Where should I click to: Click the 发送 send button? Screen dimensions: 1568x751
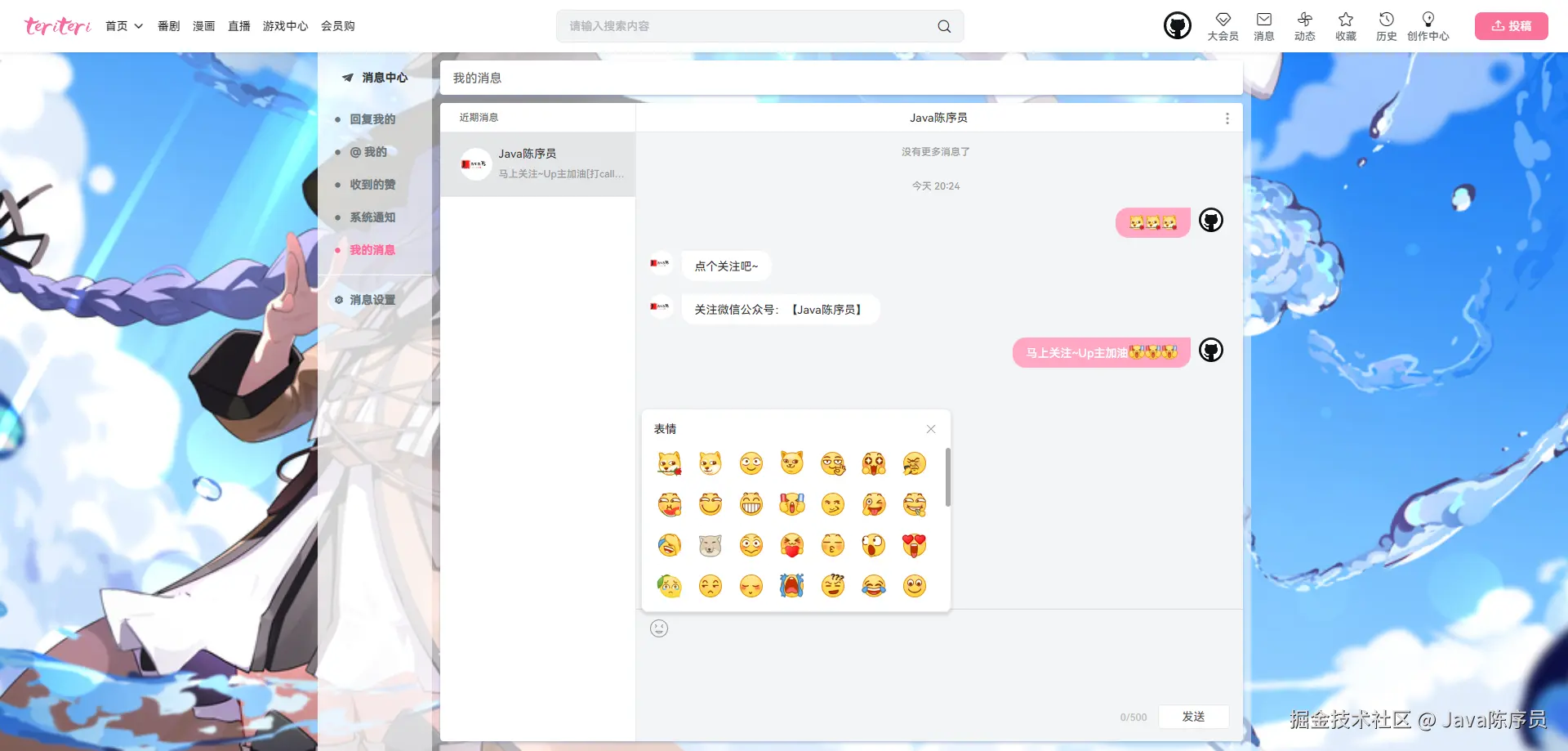[1194, 717]
